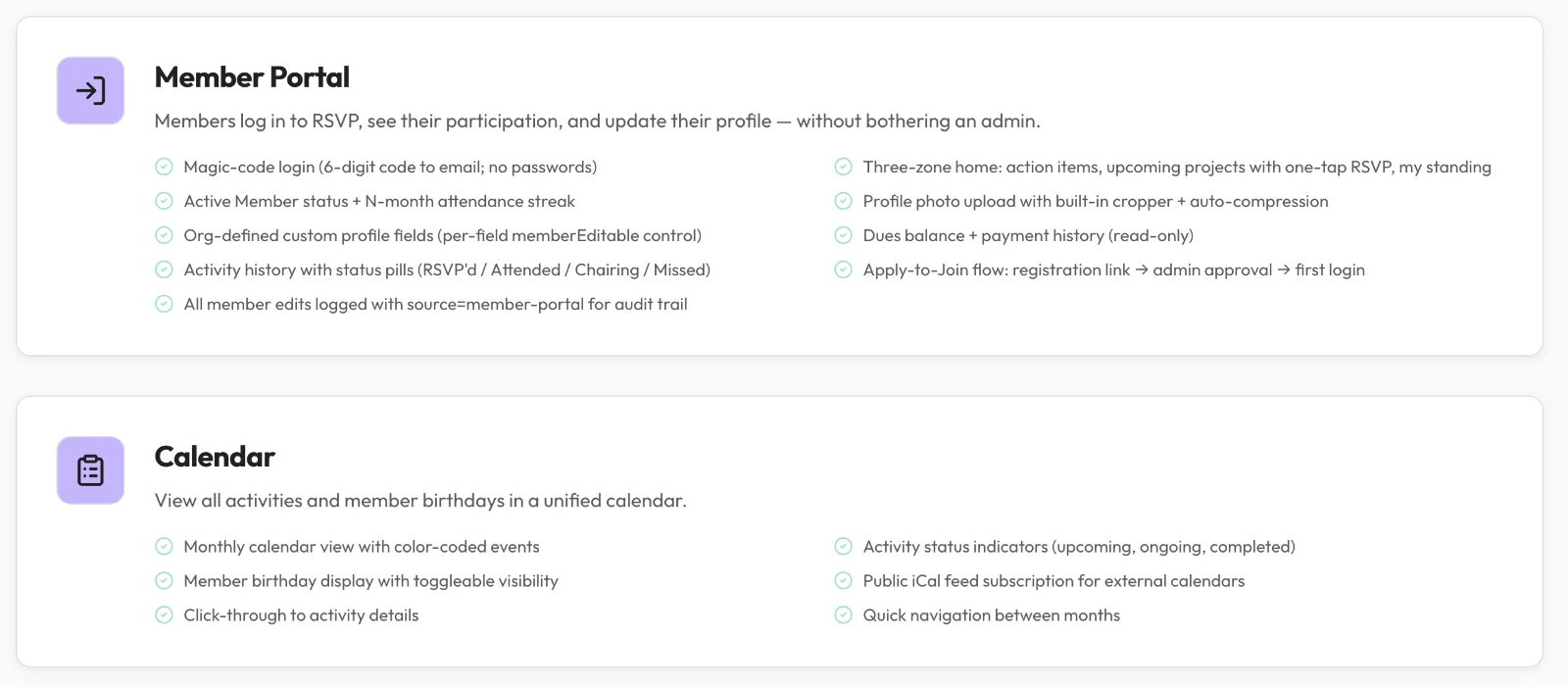The height and width of the screenshot is (687, 1568).
Task: Click check icon beside Magic-code login
Action: pos(165,167)
